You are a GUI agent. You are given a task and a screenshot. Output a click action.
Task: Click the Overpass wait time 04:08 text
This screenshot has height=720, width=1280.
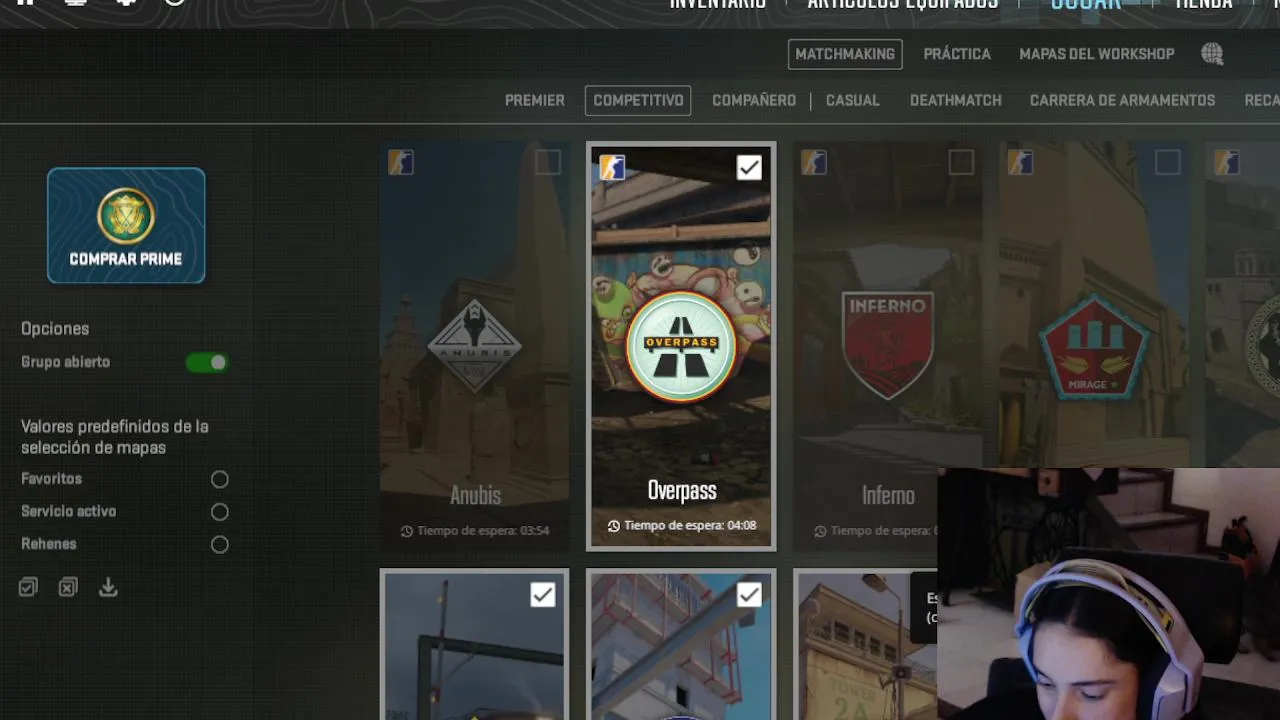point(690,526)
